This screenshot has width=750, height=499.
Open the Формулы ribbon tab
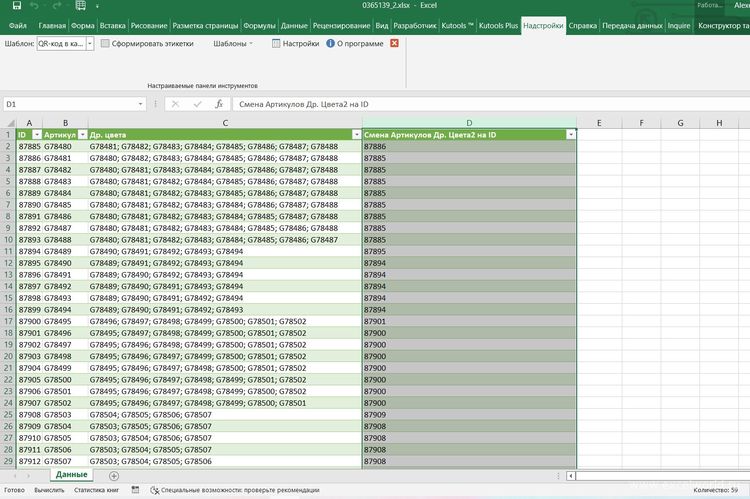[259, 25]
